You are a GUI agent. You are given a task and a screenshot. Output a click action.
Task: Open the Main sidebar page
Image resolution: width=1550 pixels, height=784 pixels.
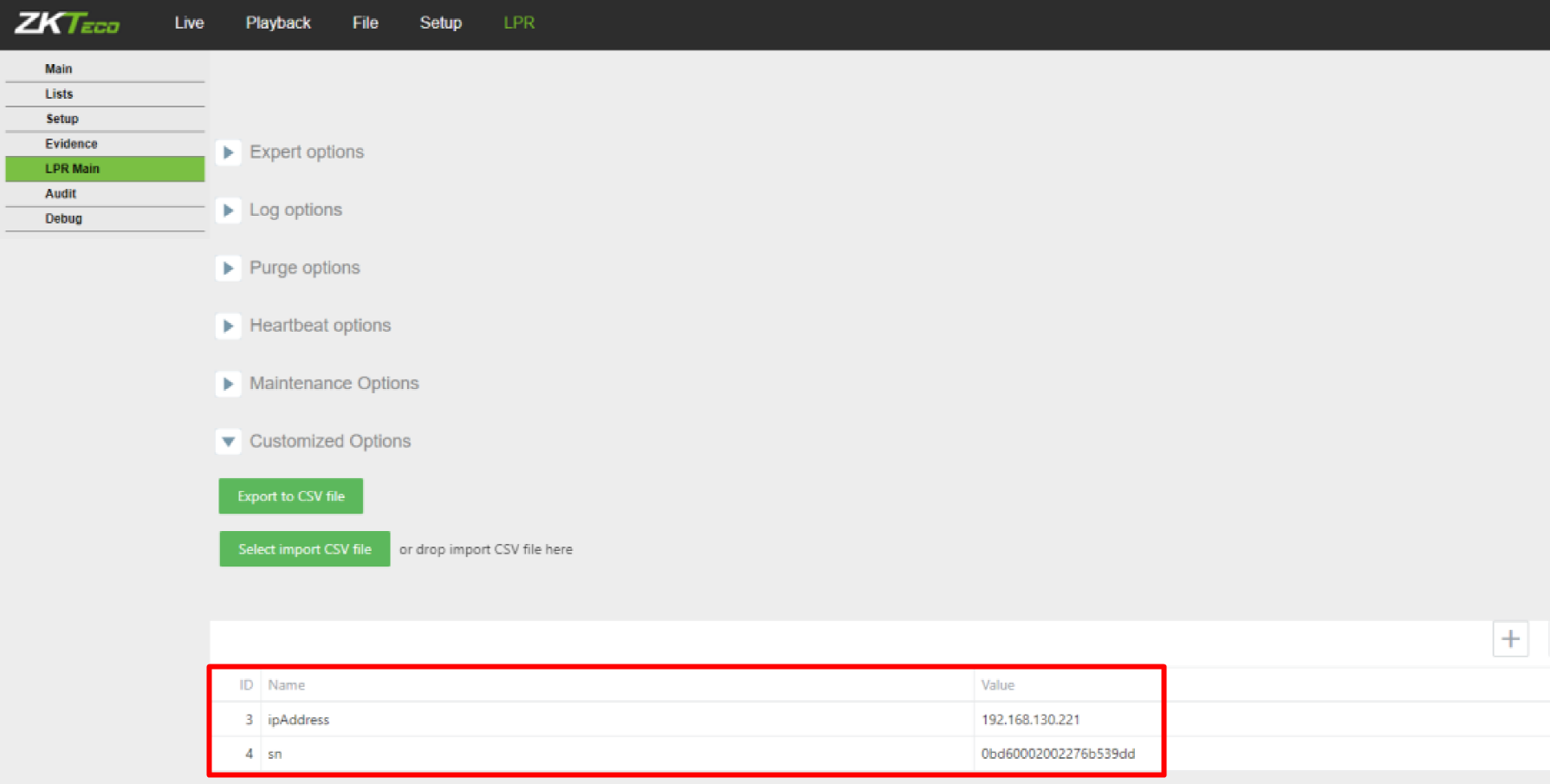tap(105, 68)
